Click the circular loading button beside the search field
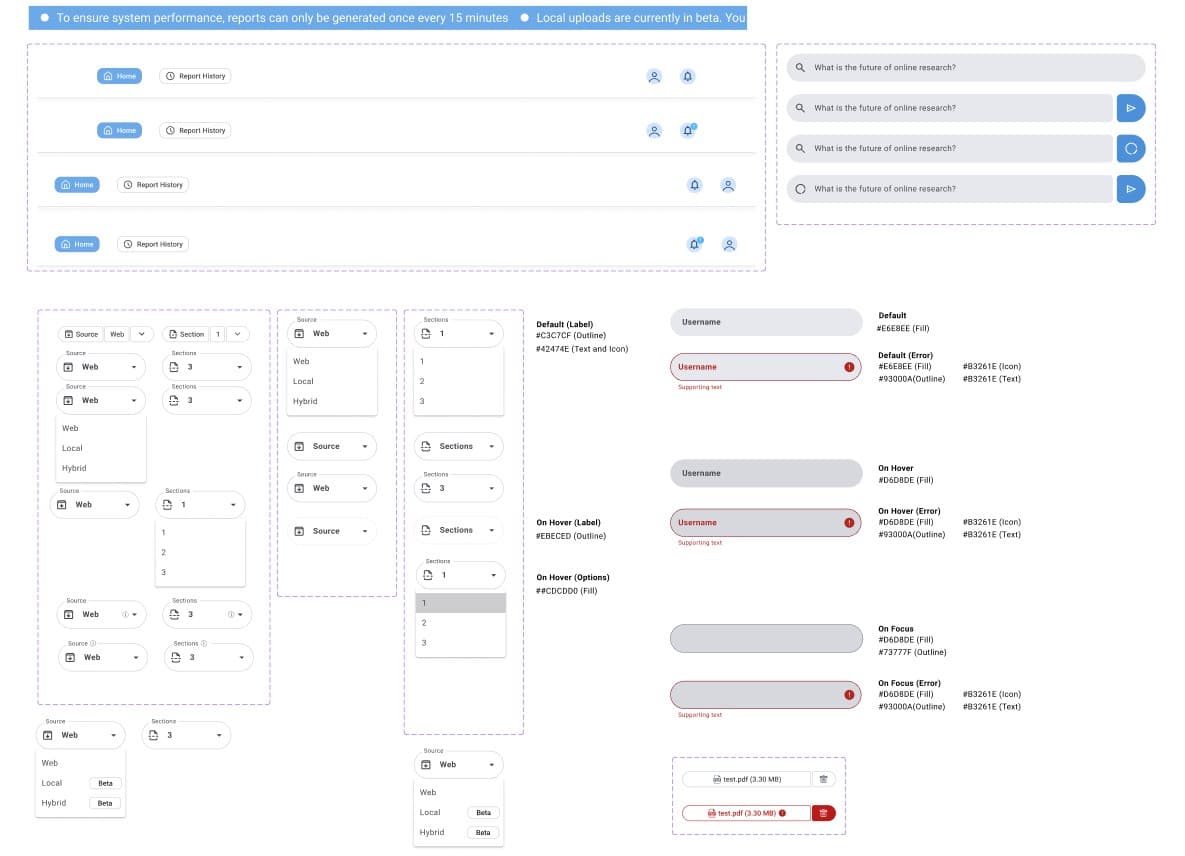The height and width of the screenshot is (856, 1185). coord(1131,149)
